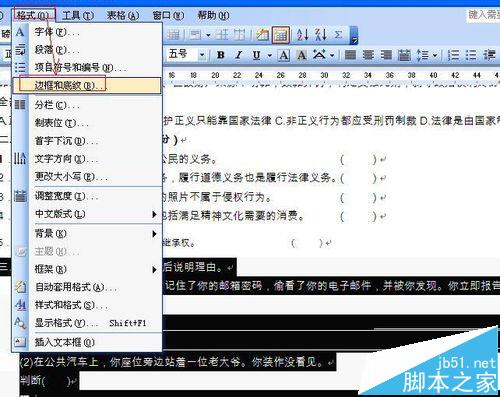The height and width of the screenshot is (397, 500).
Task: Open the 帮助 menu
Action: (x=213, y=15)
